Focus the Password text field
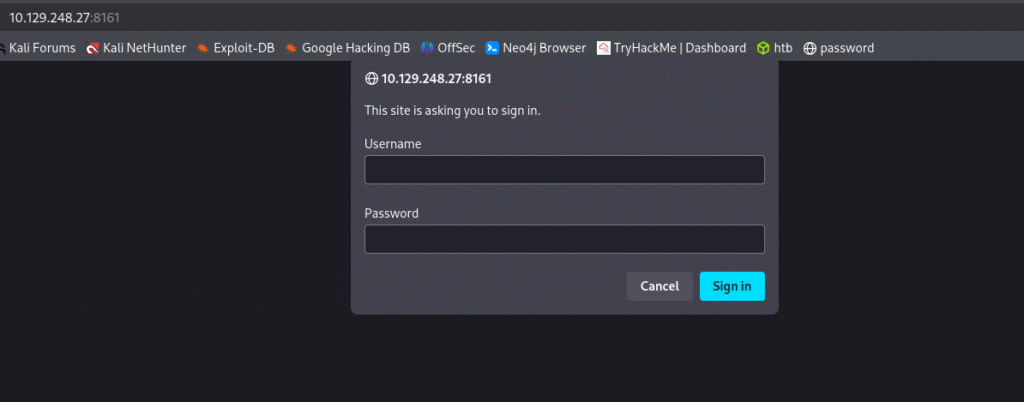 [x=564, y=239]
